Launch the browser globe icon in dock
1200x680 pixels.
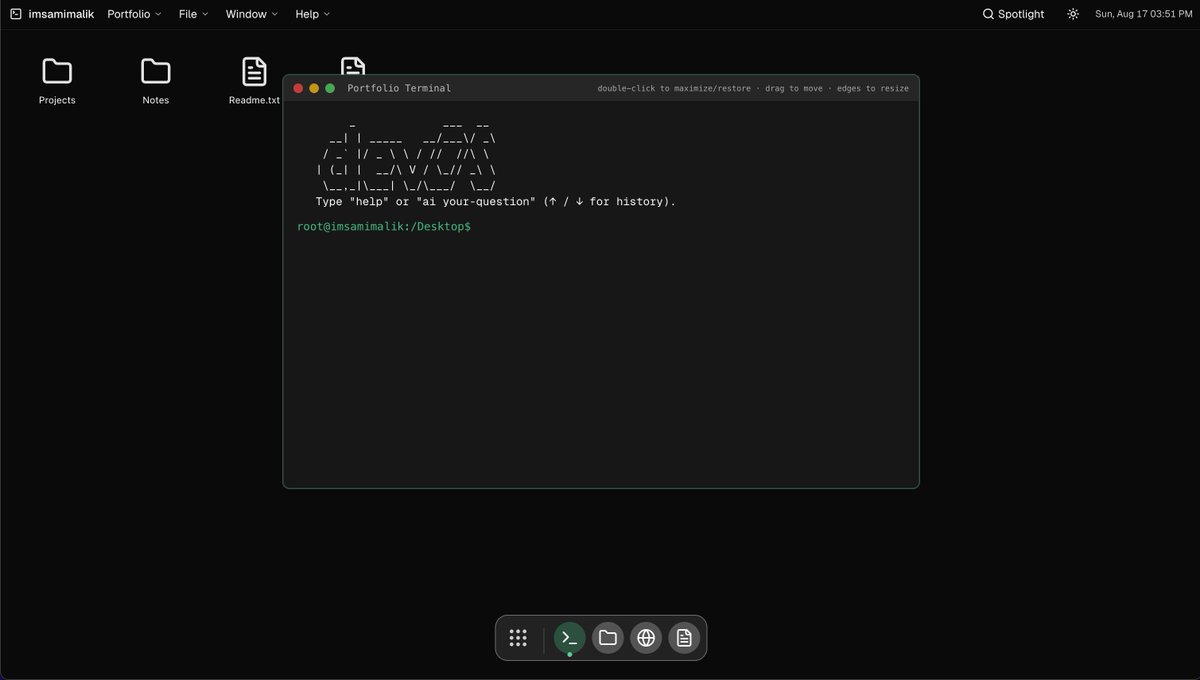646,638
